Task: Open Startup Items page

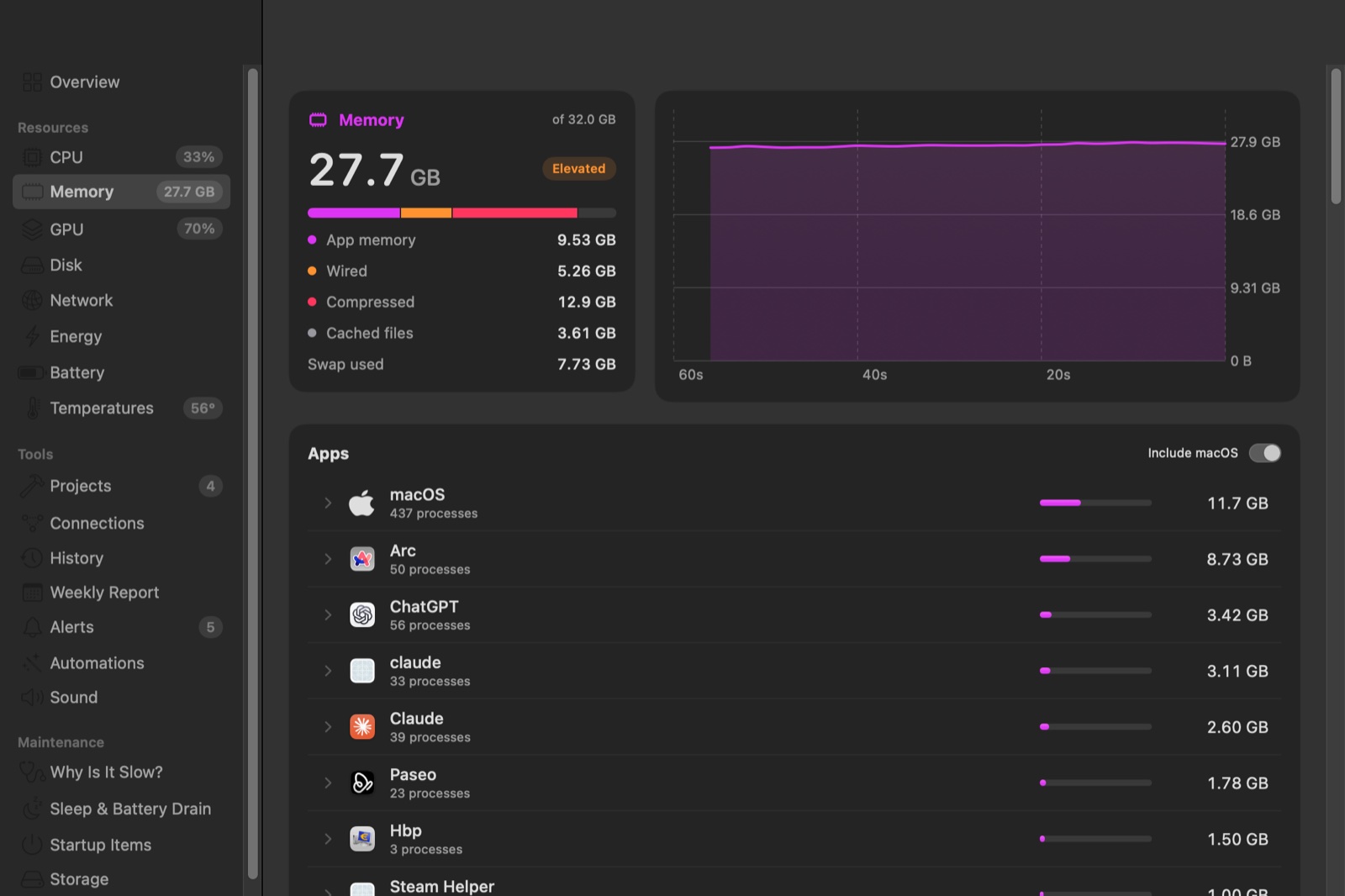Action: coord(121,846)
